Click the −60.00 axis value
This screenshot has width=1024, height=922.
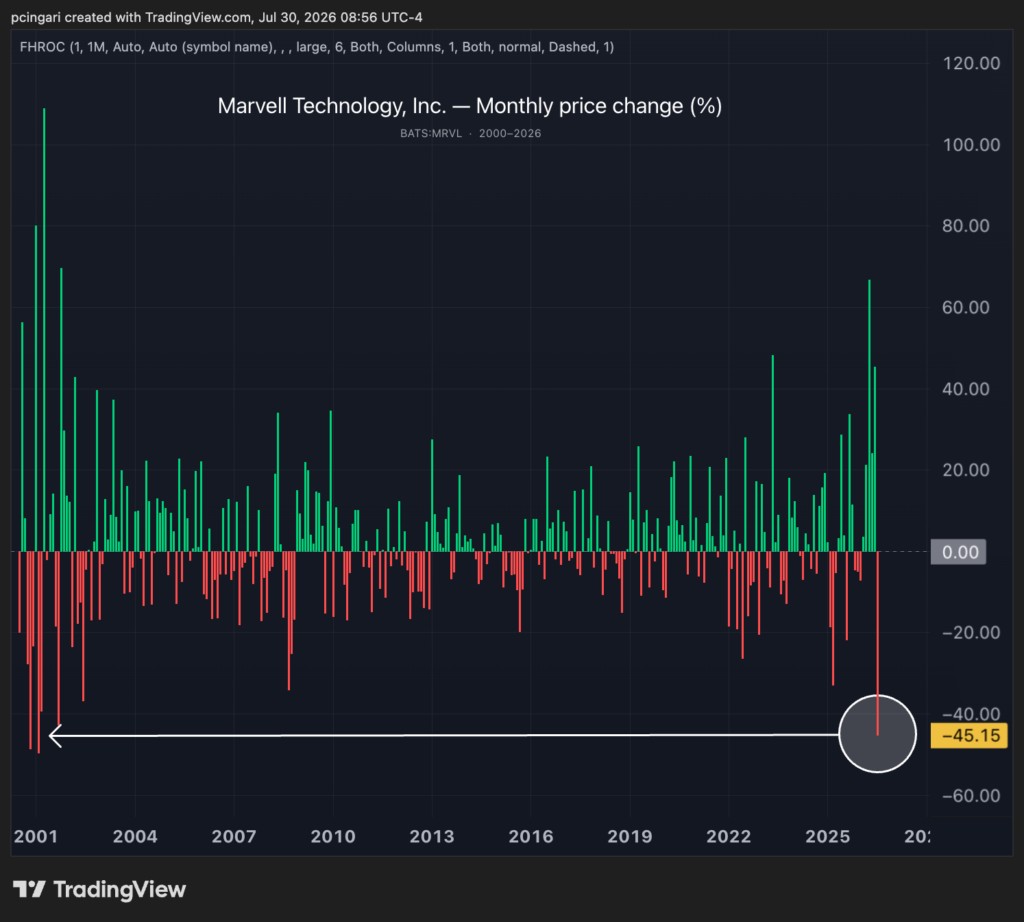971,796
